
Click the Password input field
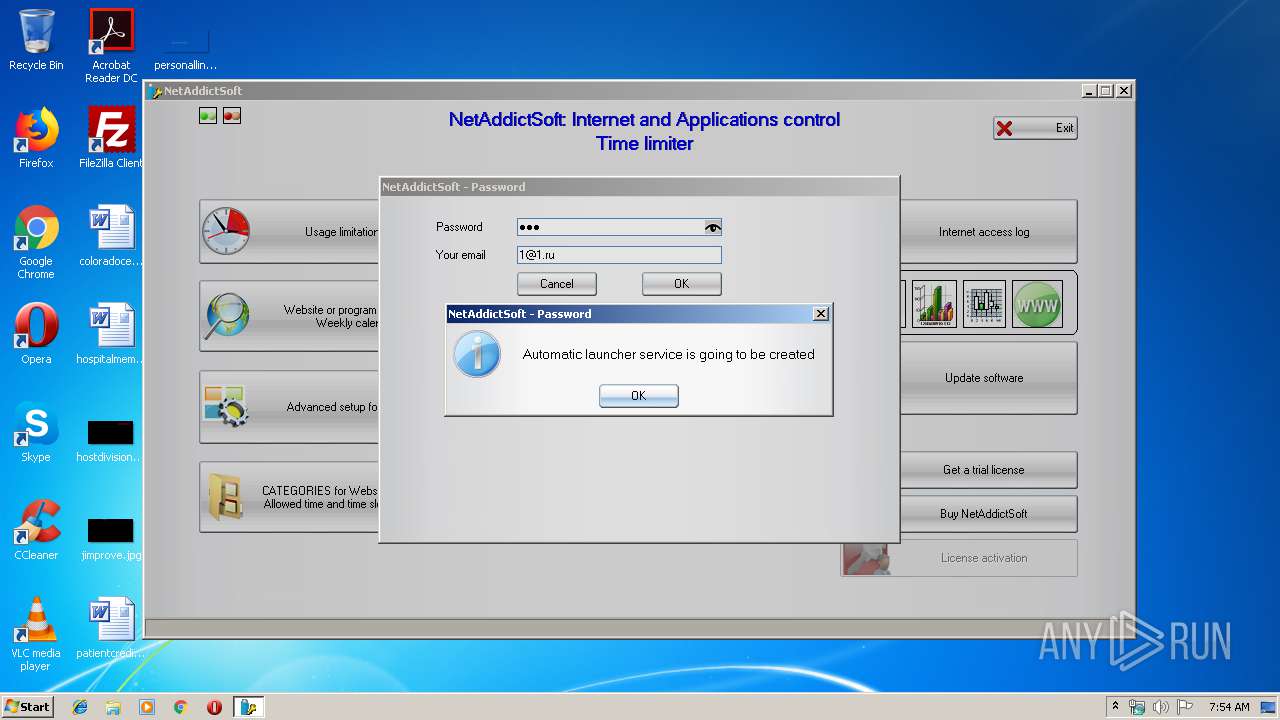pos(610,228)
